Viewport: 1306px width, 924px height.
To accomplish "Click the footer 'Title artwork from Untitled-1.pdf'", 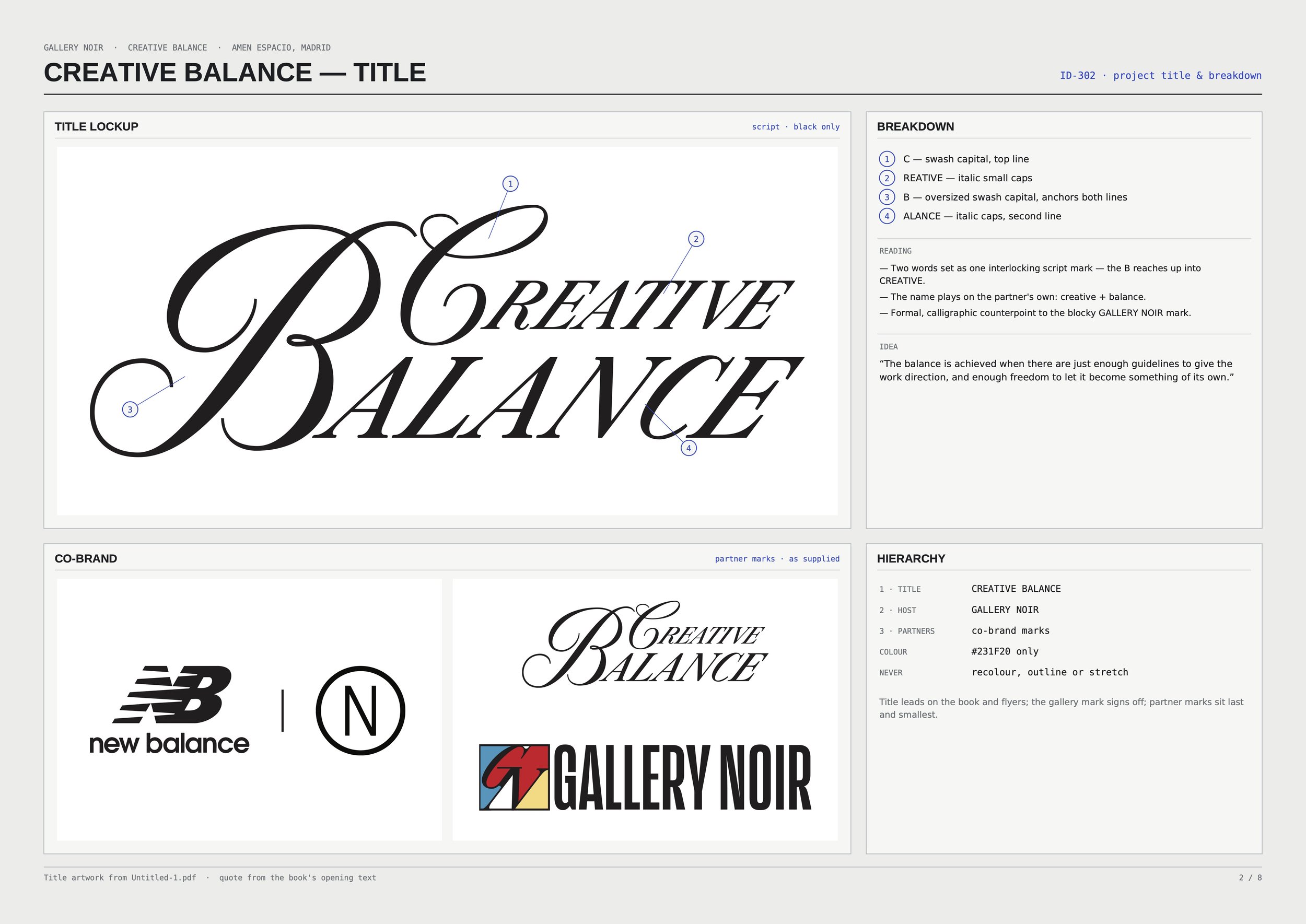I will [120, 878].
